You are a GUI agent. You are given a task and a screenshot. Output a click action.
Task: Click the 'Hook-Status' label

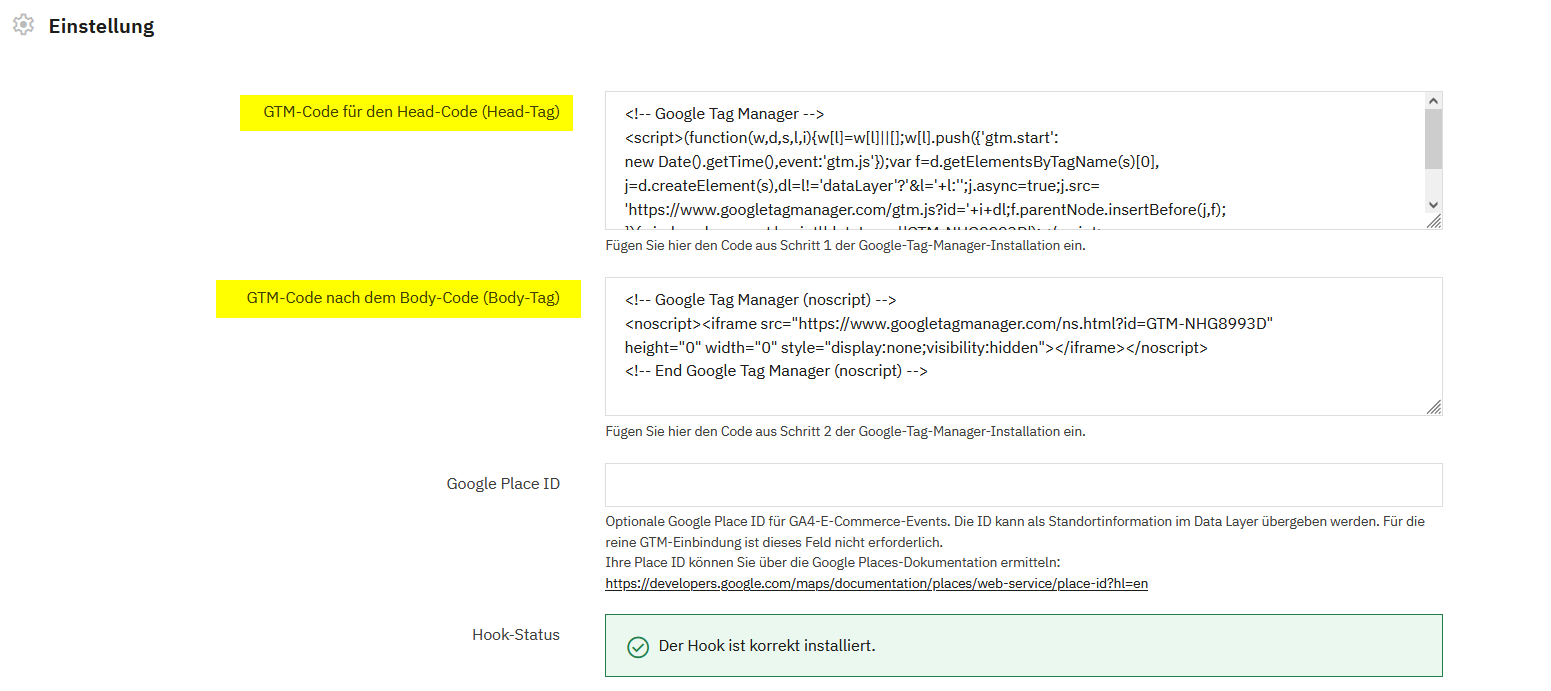[x=516, y=635]
